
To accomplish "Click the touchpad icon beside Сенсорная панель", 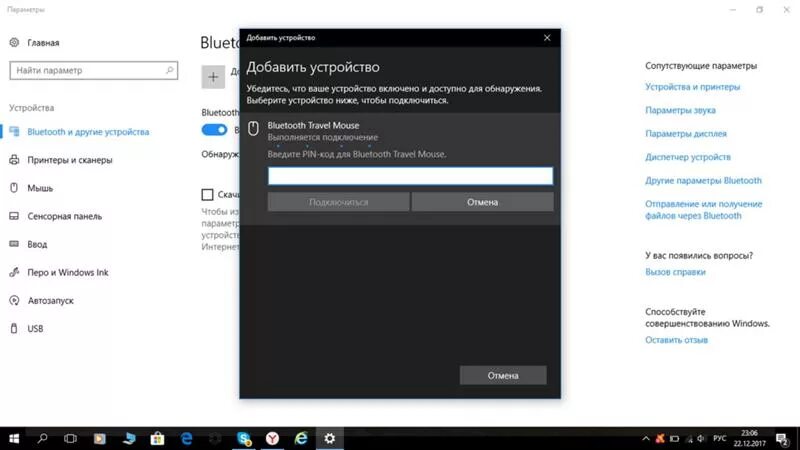I will coord(14,216).
